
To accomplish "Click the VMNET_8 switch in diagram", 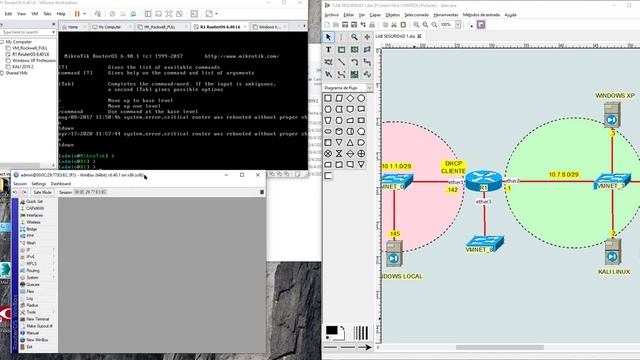I will [x=484, y=244].
